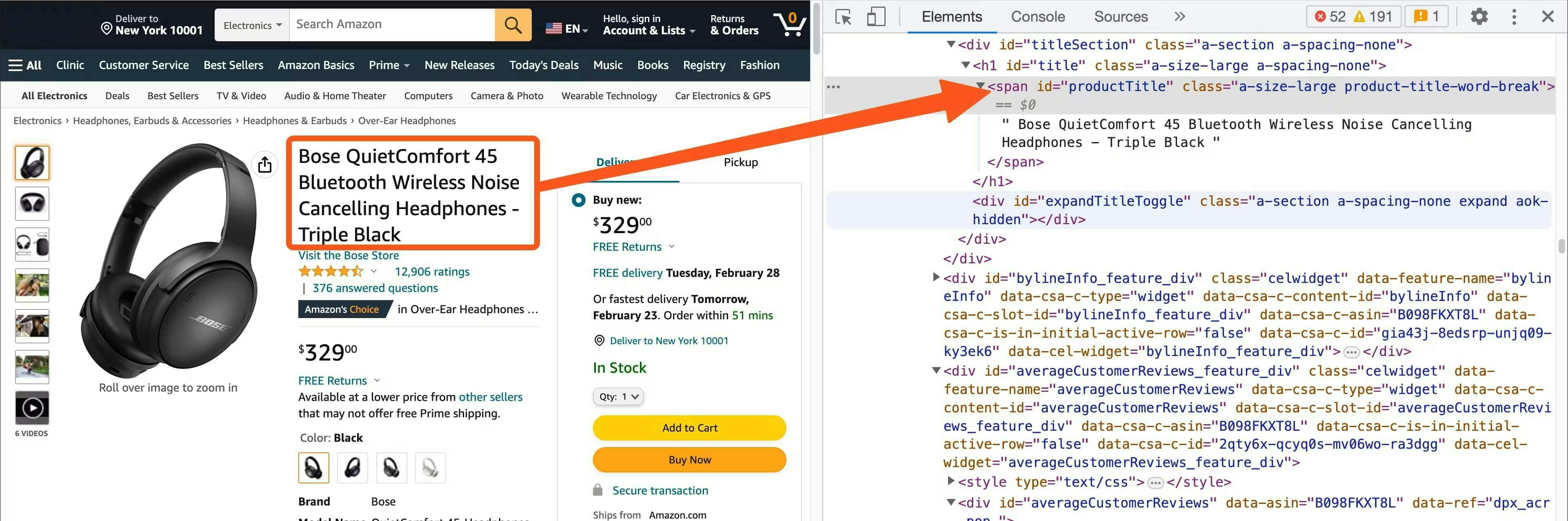
Task: Activate the DevTools element inspector icon
Action: tap(844, 16)
